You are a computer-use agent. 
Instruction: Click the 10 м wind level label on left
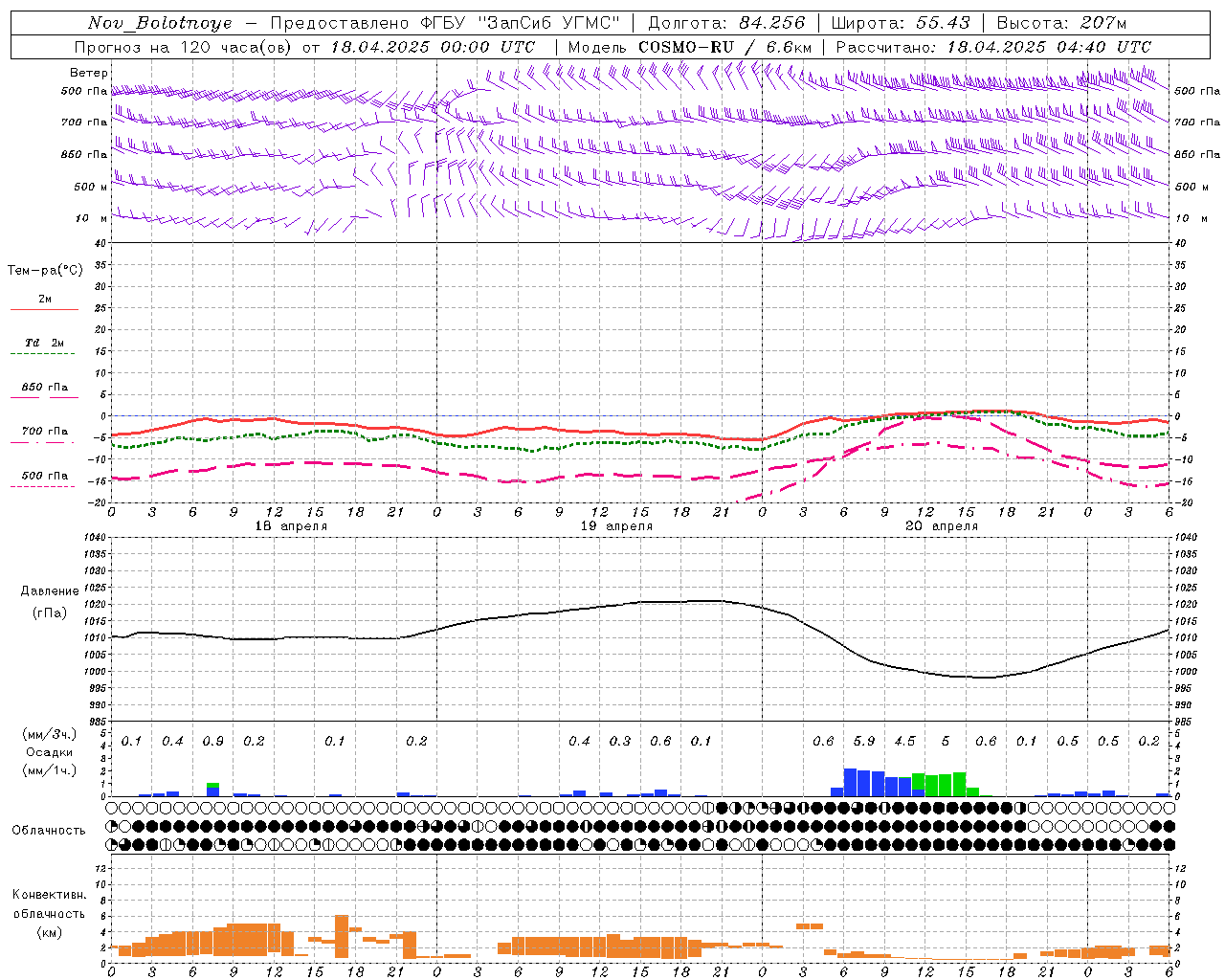[x=92, y=218]
